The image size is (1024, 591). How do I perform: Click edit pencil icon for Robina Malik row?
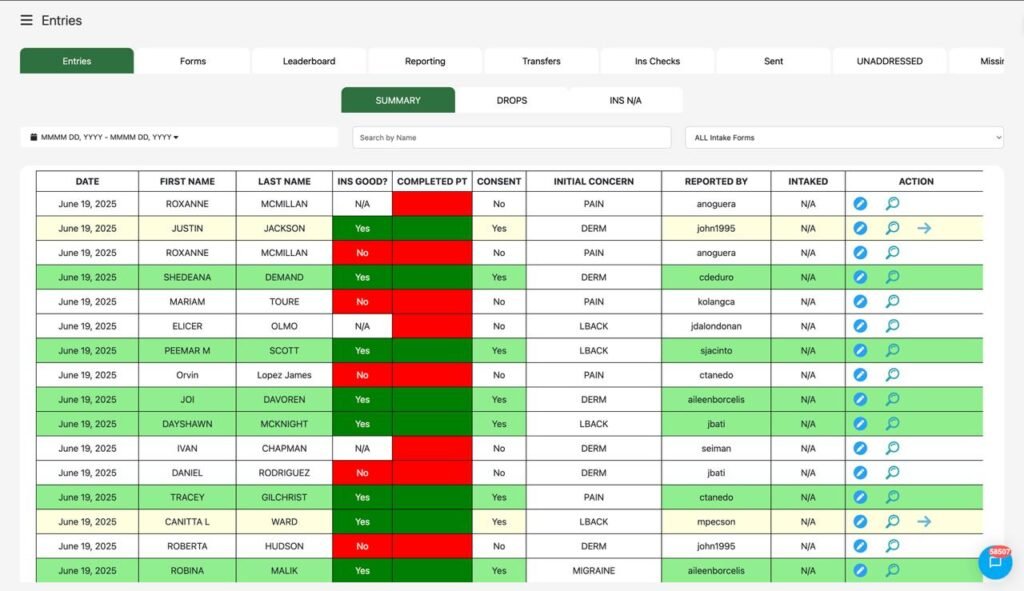coord(860,570)
